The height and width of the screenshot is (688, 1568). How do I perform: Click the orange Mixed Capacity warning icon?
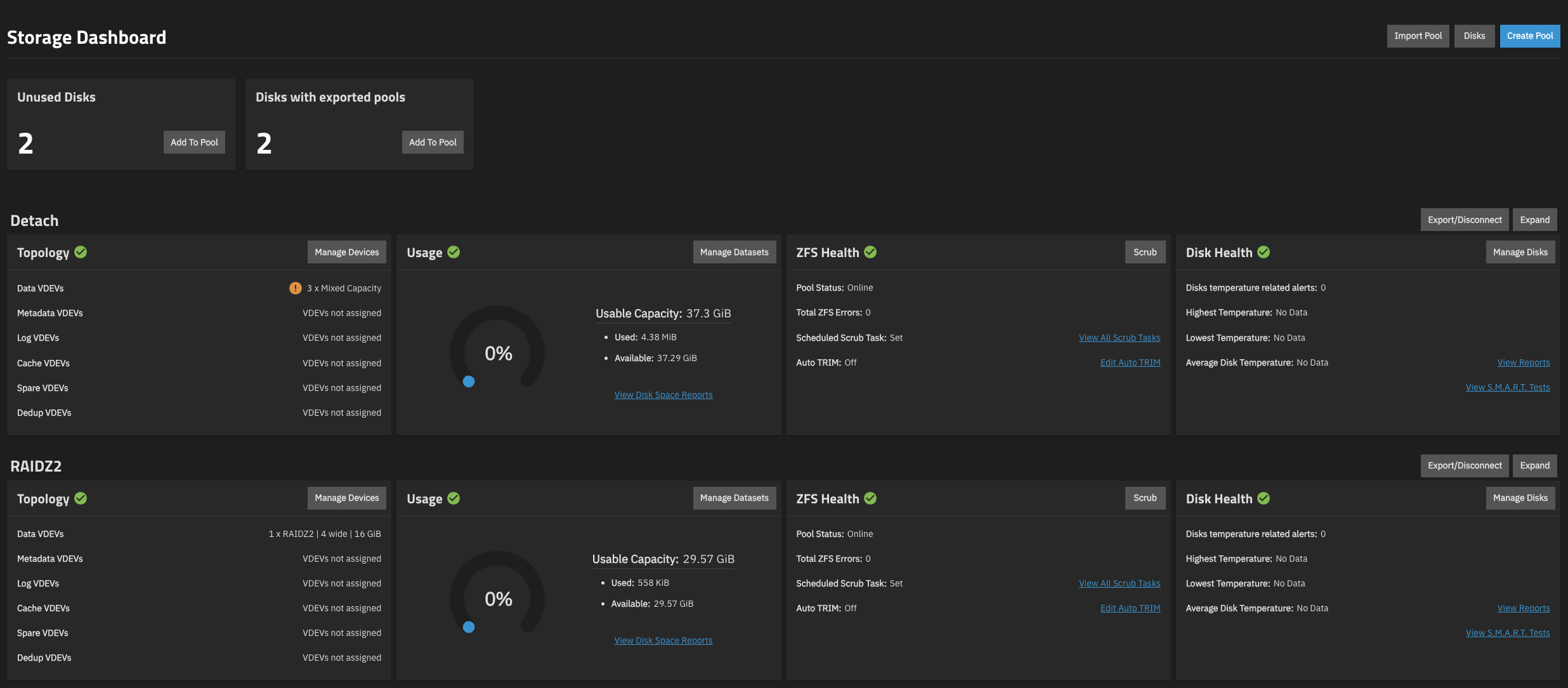pos(296,288)
